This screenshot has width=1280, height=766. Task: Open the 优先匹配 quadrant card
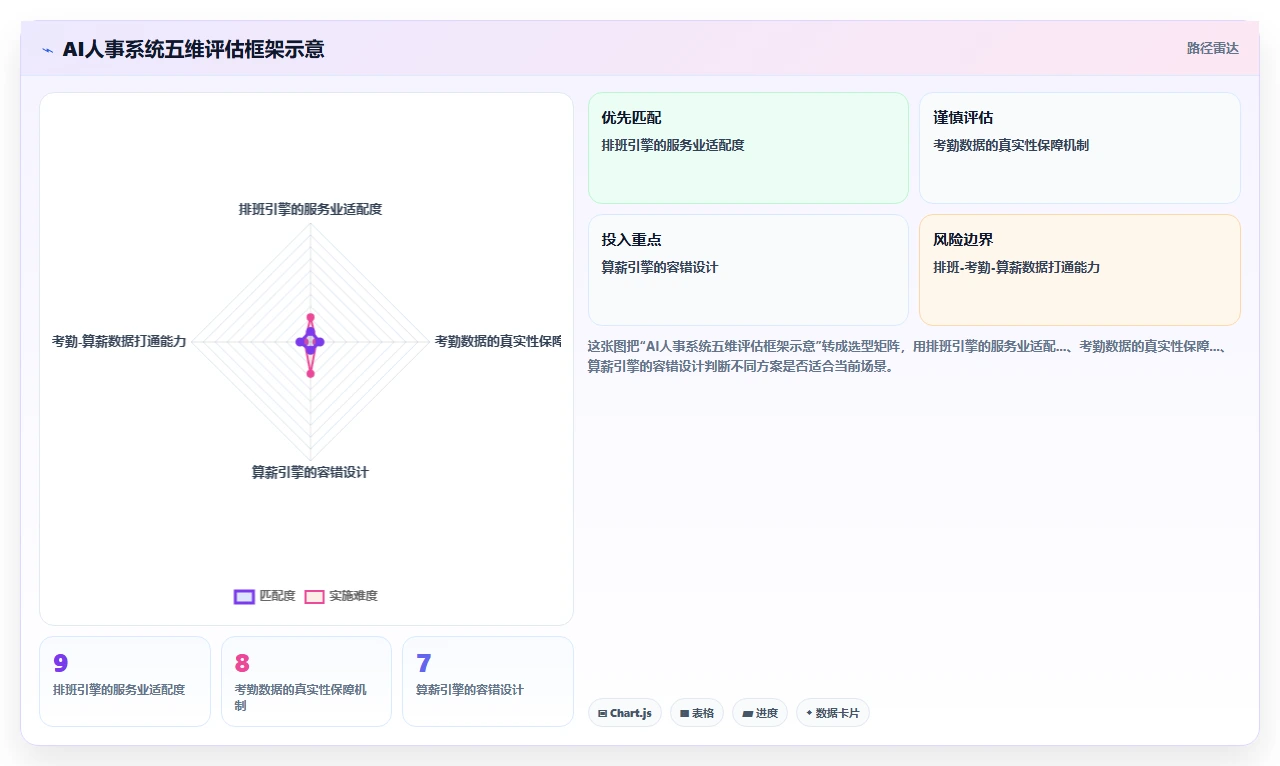(x=748, y=148)
